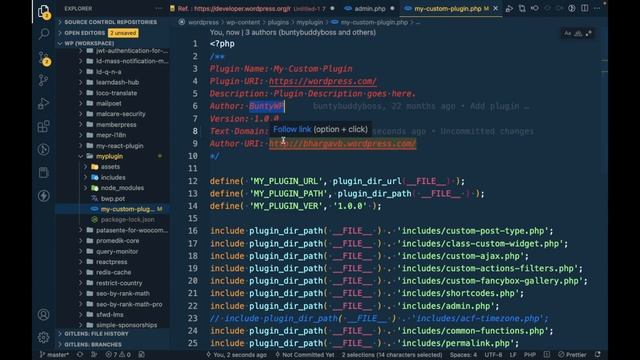Expand Open Editors section
The width and height of the screenshot is (640, 360).
point(84,33)
